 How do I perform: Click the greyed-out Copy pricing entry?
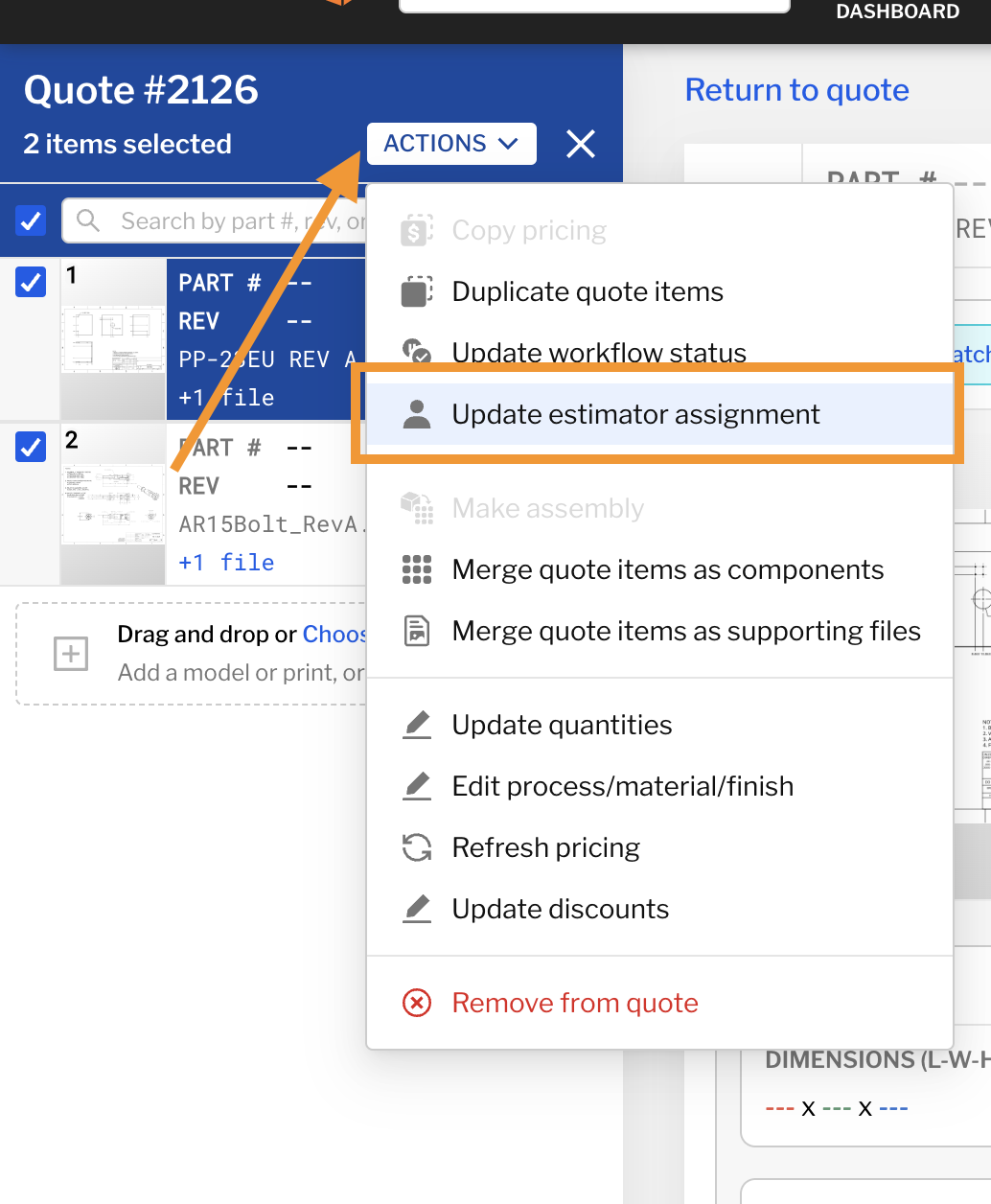tap(660, 230)
